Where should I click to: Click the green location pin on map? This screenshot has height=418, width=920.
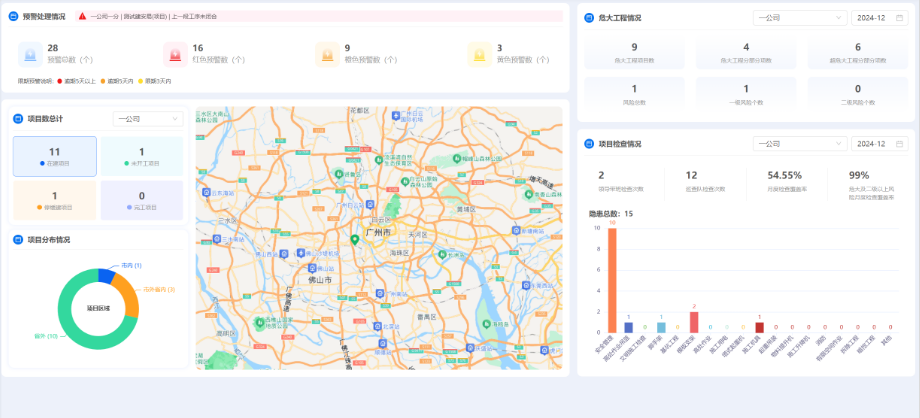(354, 240)
